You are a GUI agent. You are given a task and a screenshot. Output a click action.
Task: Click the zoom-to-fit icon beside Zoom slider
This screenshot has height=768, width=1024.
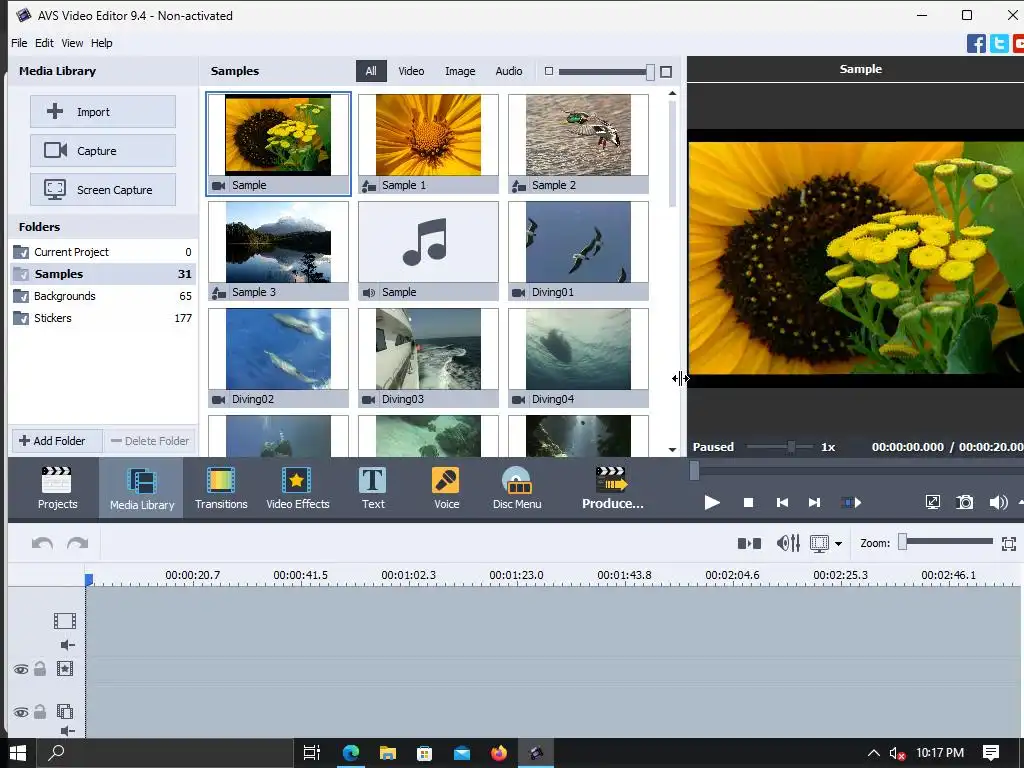pos(1009,543)
